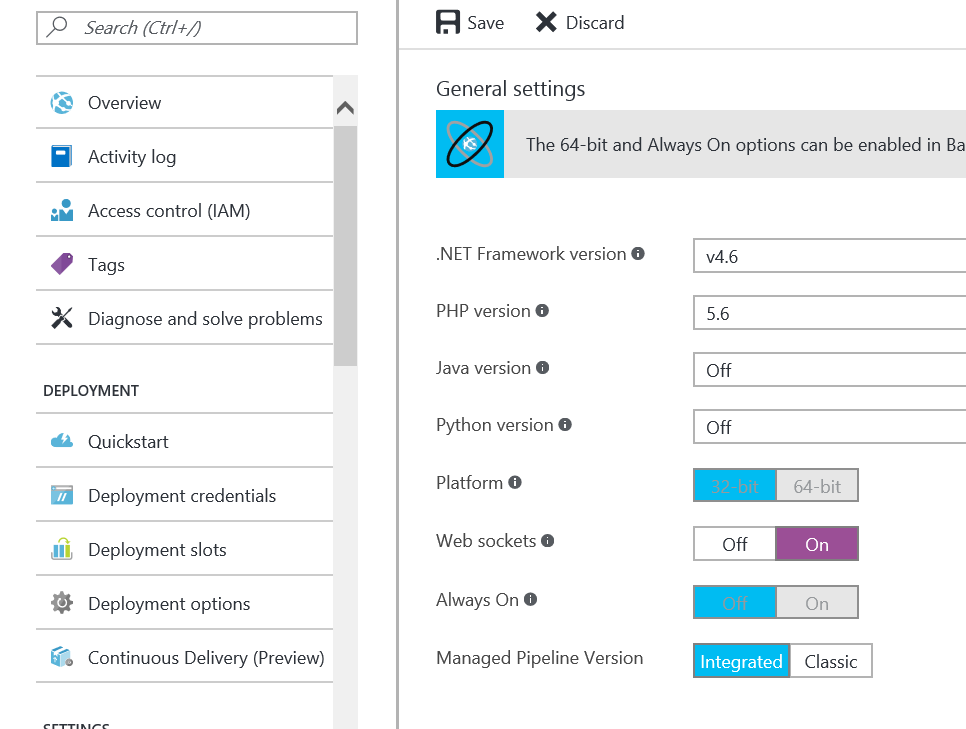Screen dimensions: 966x729
Task: Click the Deployment slots icon
Action: tap(62, 548)
